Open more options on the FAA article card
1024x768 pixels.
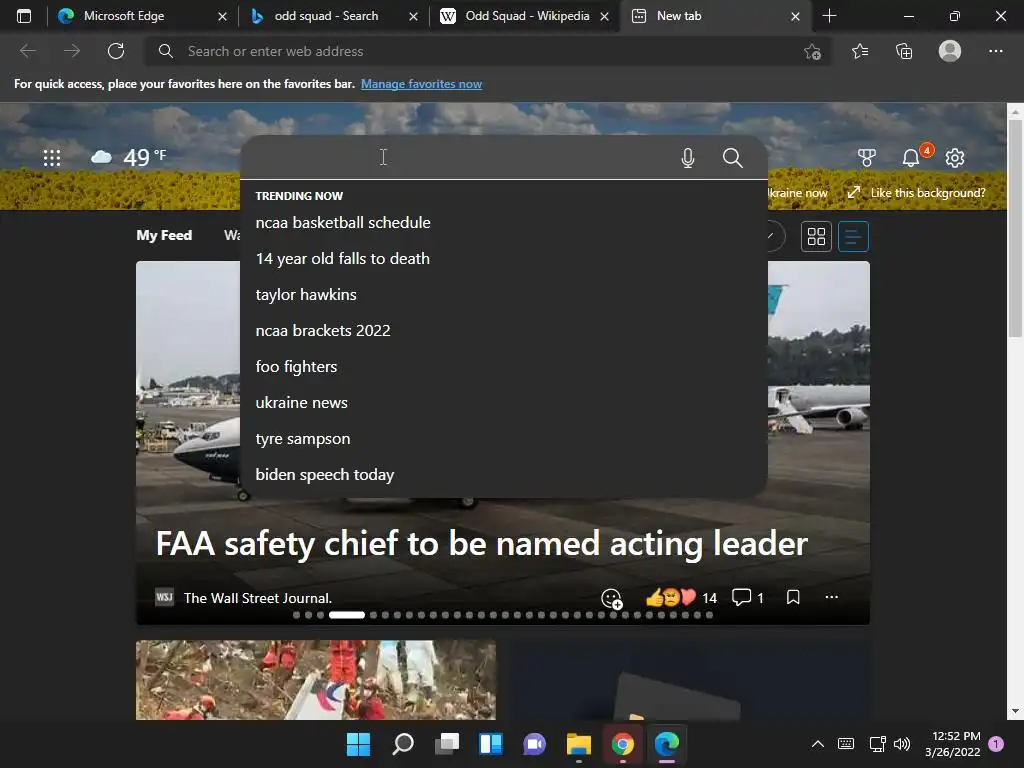click(x=831, y=597)
